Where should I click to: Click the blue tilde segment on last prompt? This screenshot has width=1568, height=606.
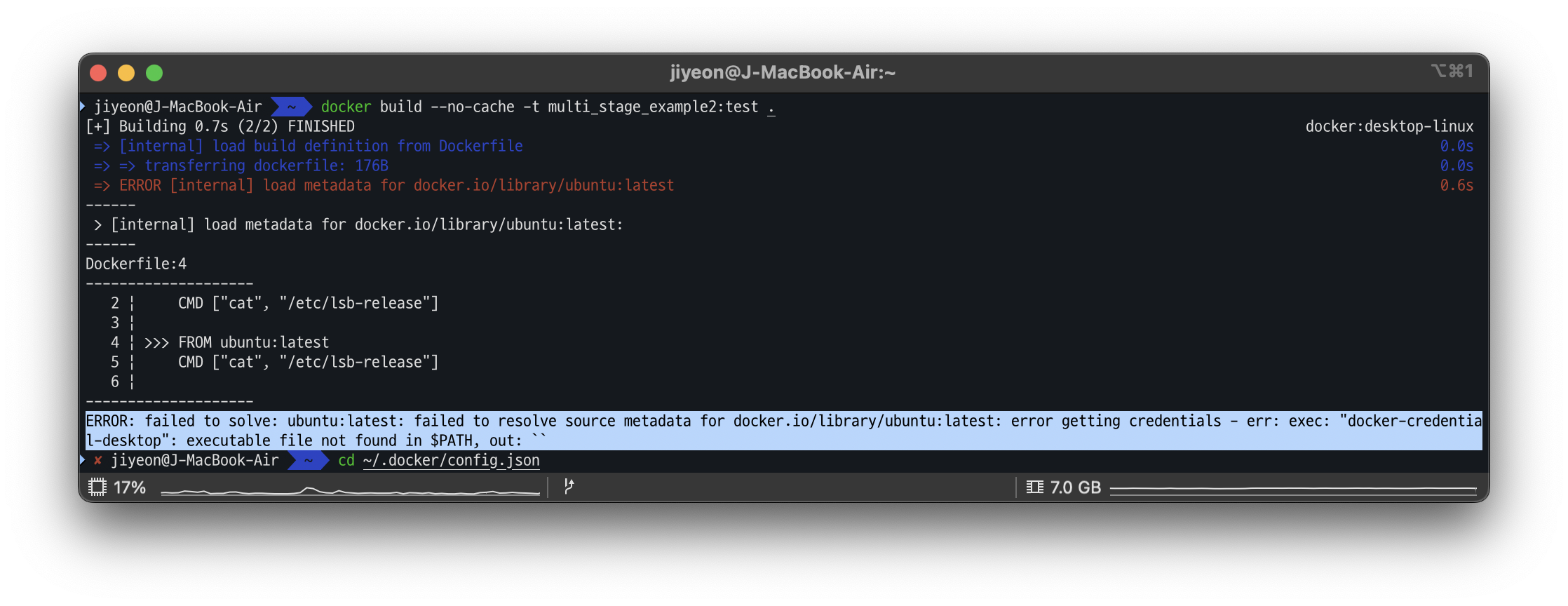pos(308,461)
